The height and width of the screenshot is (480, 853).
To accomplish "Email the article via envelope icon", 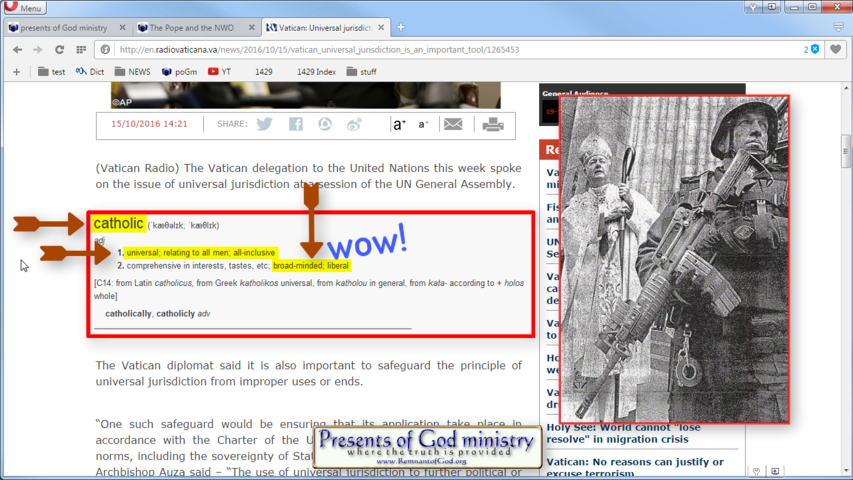I will [453, 125].
